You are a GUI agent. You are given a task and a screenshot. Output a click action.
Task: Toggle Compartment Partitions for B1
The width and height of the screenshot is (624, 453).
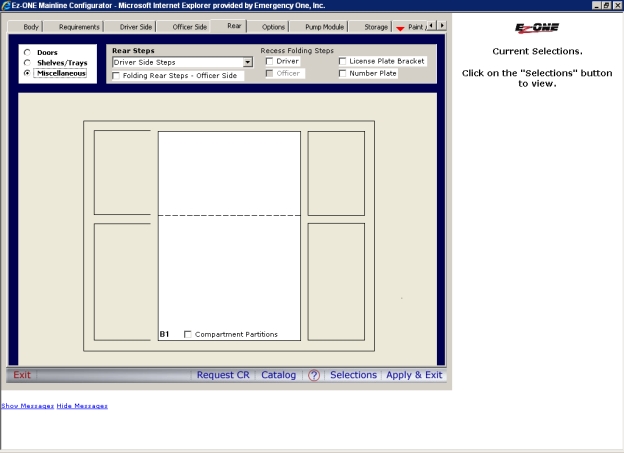pos(187,334)
